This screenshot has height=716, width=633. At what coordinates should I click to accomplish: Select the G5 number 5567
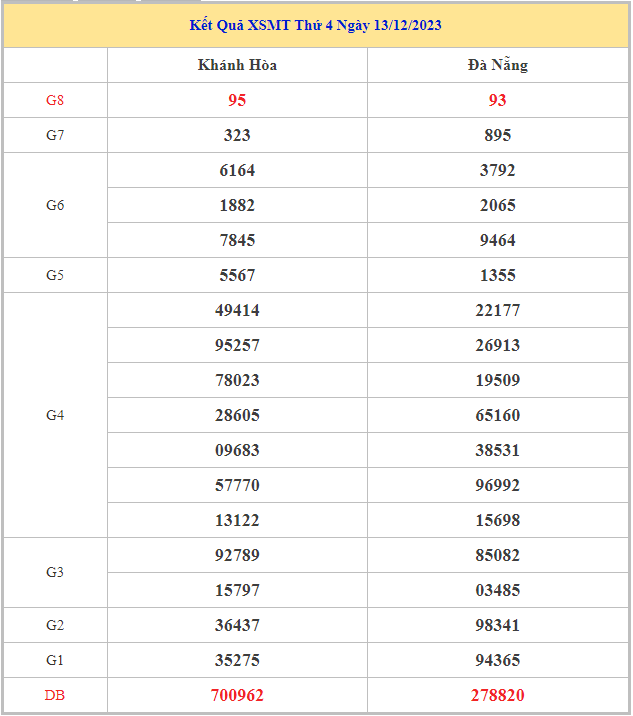pyautogui.click(x=237, y=275)
